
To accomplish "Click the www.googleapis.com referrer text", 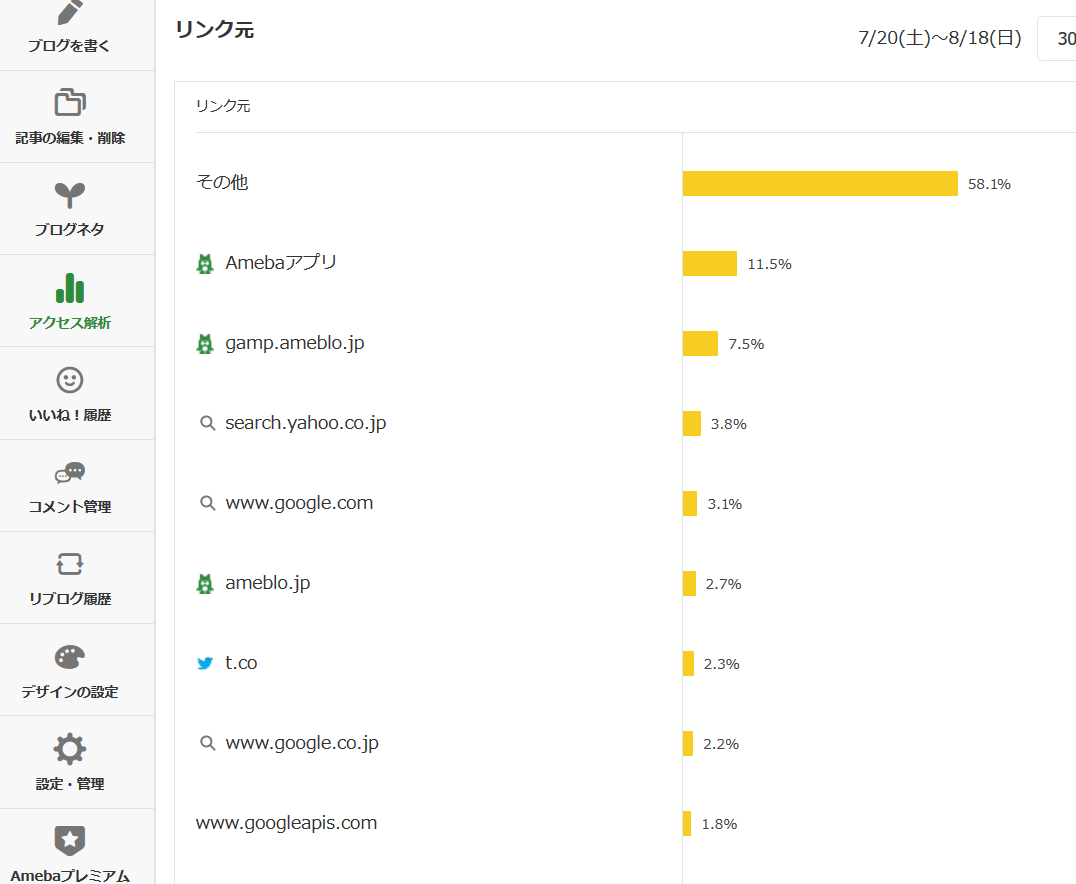I will coord(286,823).
